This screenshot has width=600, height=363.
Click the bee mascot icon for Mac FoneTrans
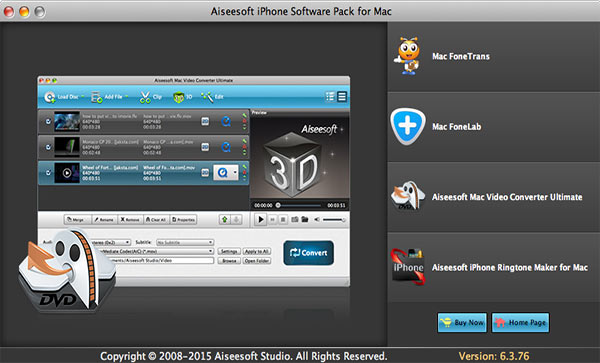click(x=408, y=56)
